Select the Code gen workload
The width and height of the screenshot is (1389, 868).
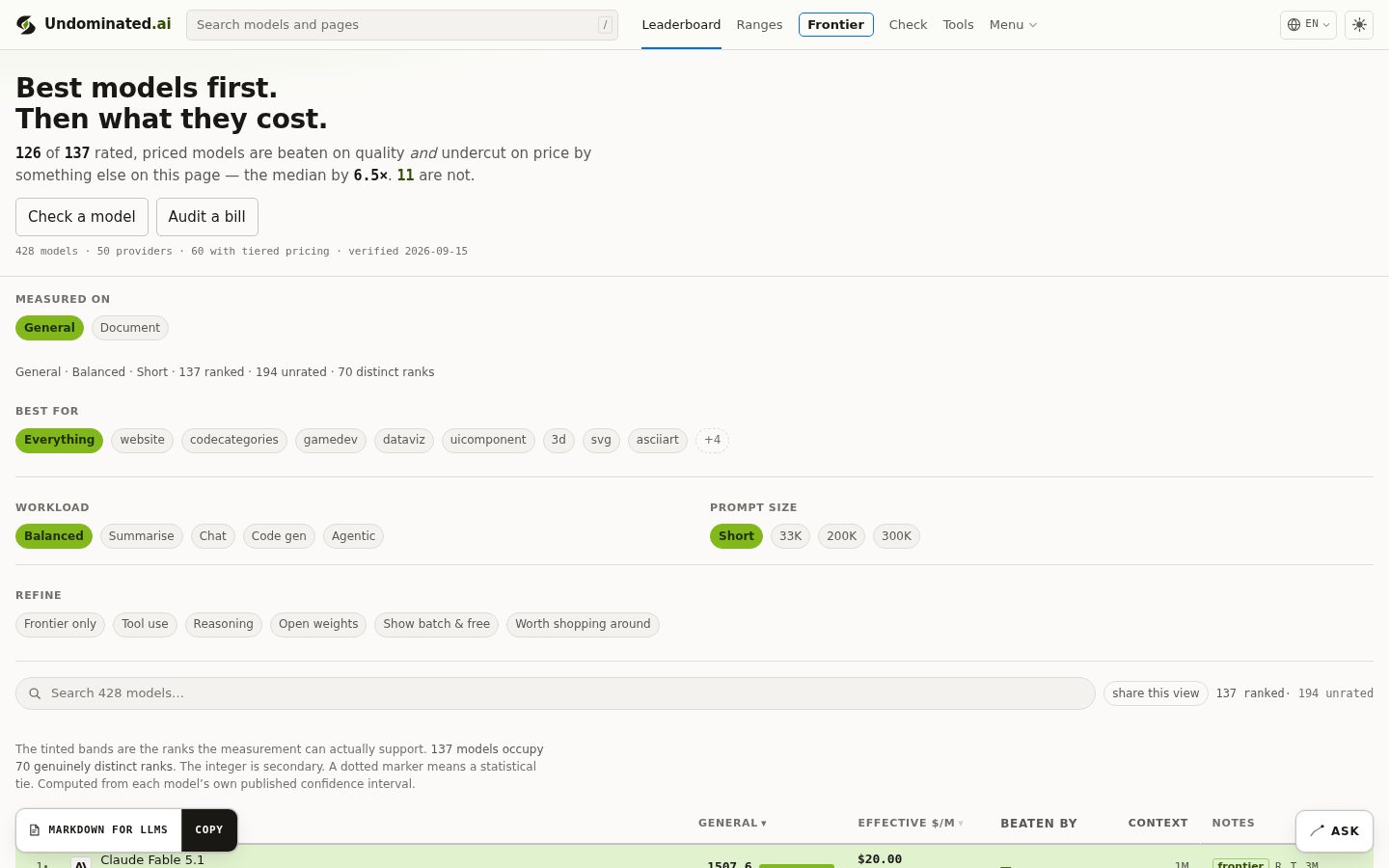pos(279,536)
